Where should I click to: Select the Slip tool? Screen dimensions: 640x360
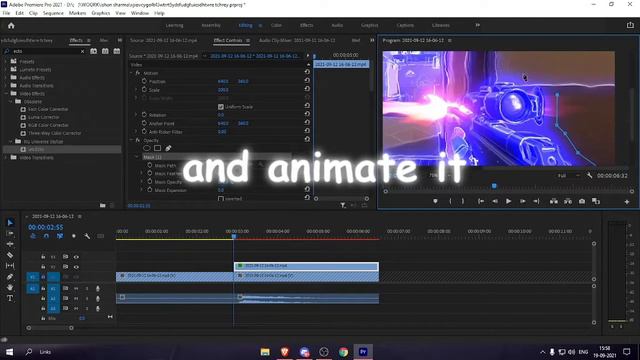pyautogui.click(x=10, y=266)
